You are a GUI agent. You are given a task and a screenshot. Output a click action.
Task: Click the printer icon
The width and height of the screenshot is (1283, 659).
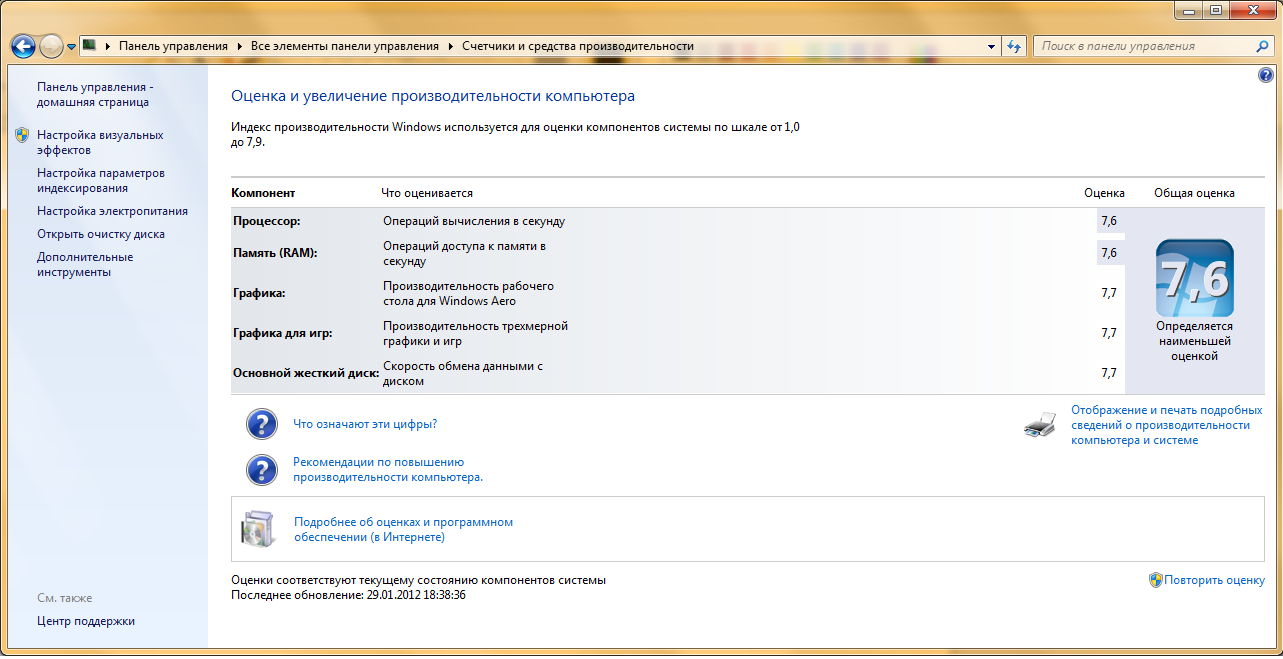tap(1040, 425)
